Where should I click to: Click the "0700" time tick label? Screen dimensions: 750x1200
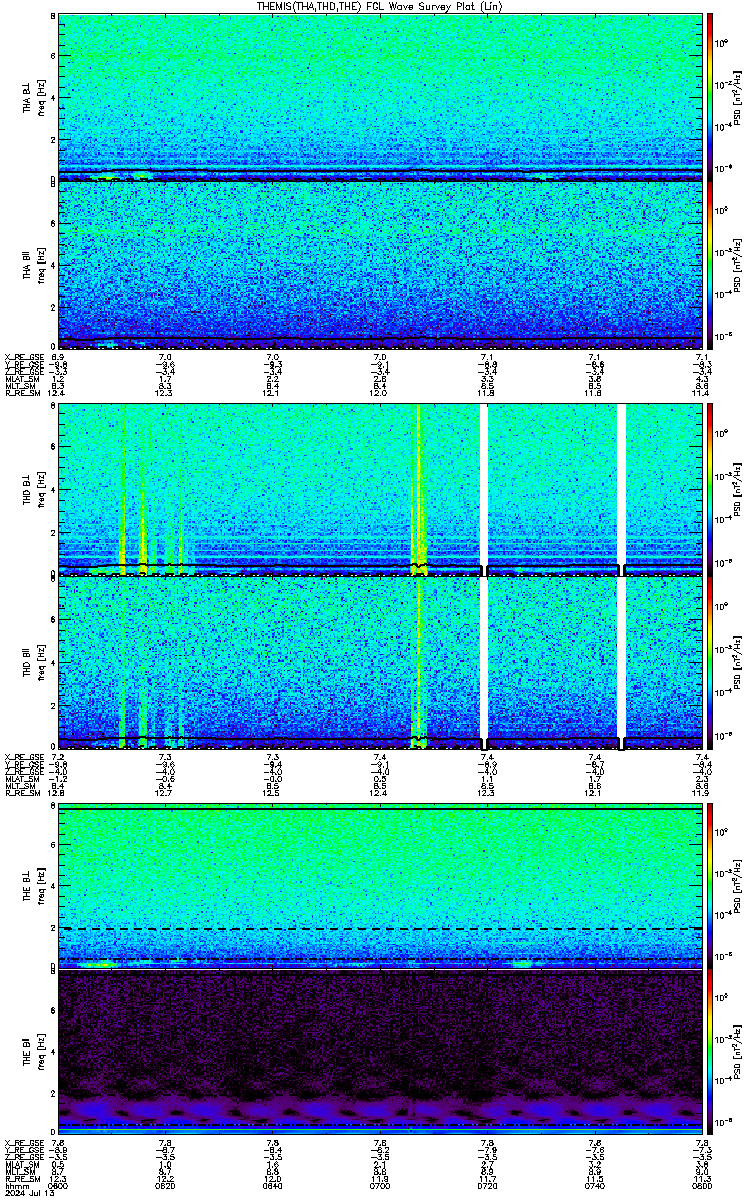(x=380, y=1186)
